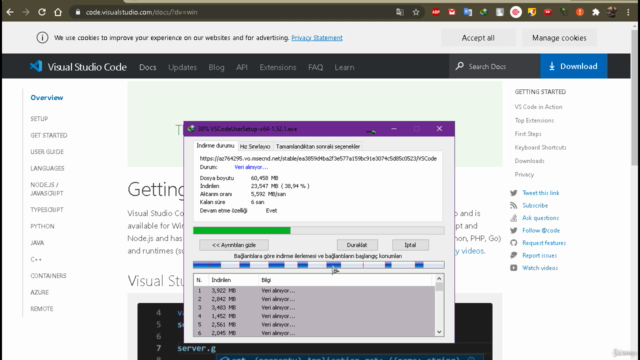Expand the USER GUIDE sidebar section

click(47, 152)
